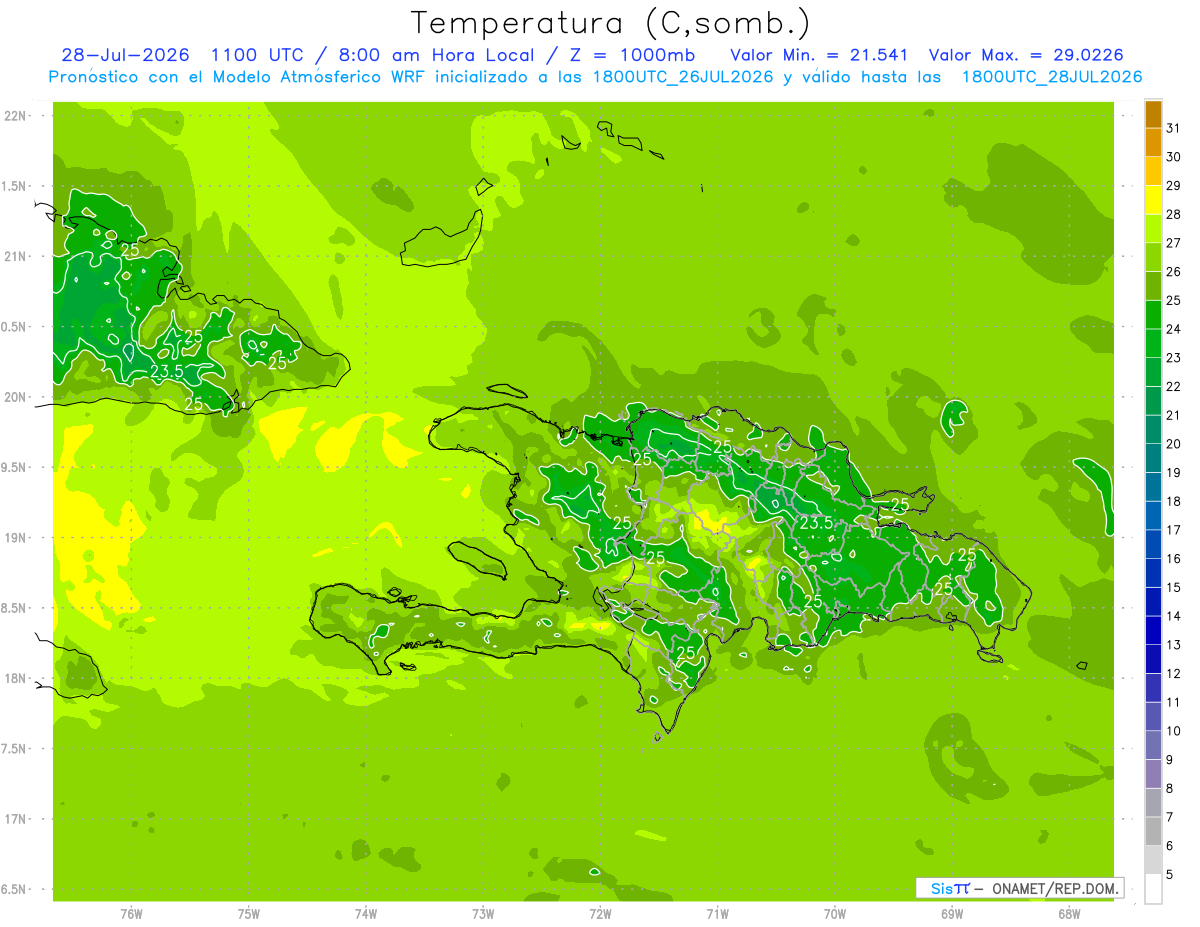Click the green 24 degree legend swatch
Image resolution: width=1200 pixels, height=927 pixels.
click(x=1153, y=315)
